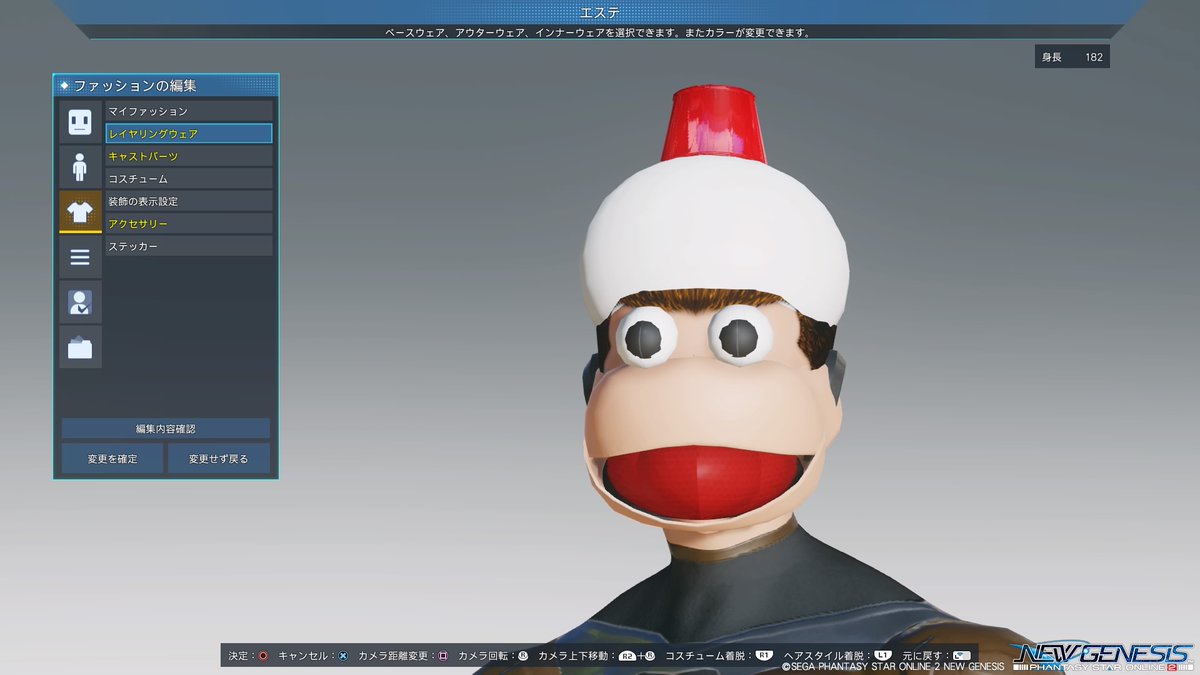Viewport: 1200px width, 675px height.
Task: Click the エステ title text
Action: 600,12
